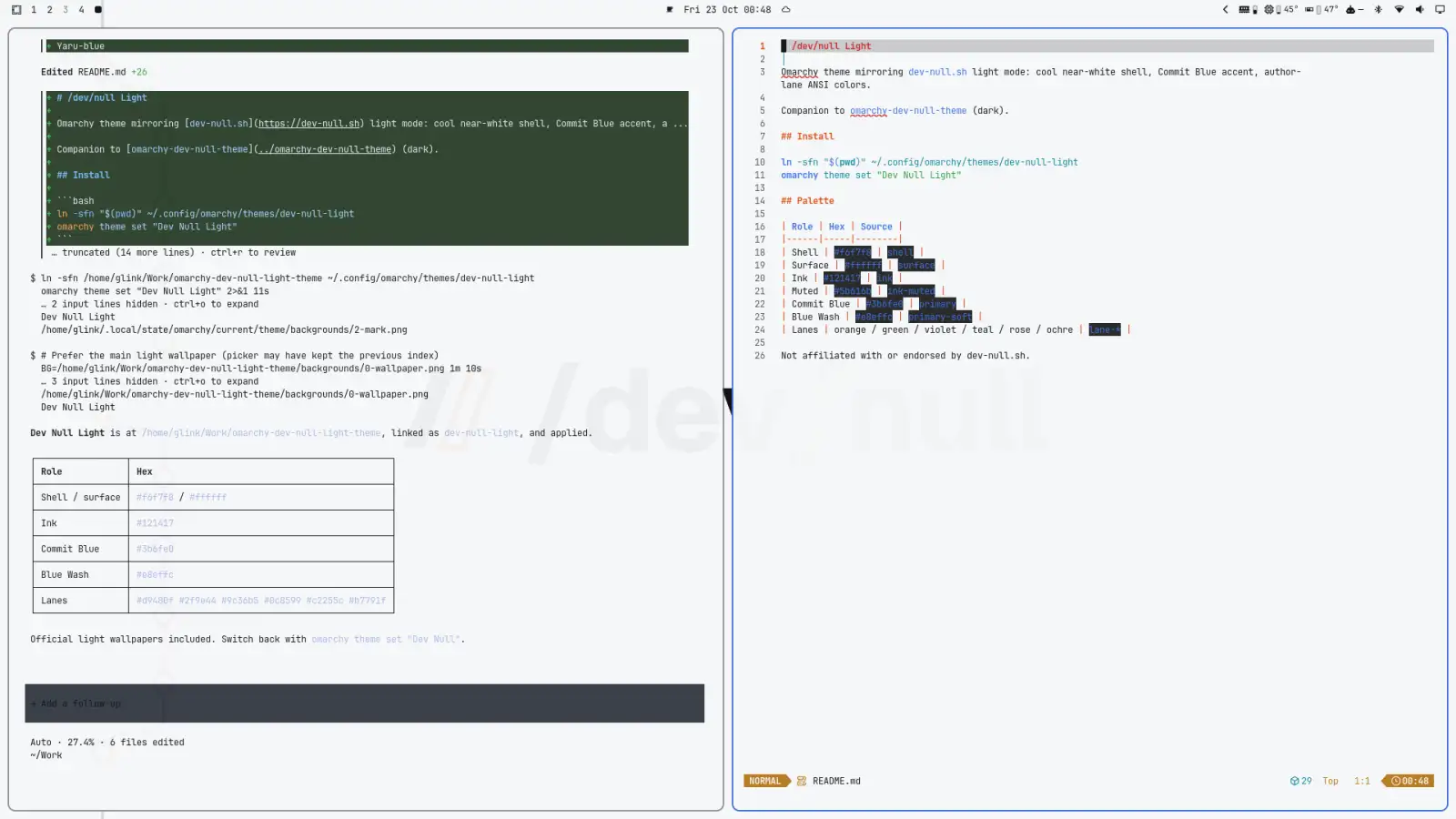Click the dev-null.sh link in README editor
1456x819 pixels.
937,72
